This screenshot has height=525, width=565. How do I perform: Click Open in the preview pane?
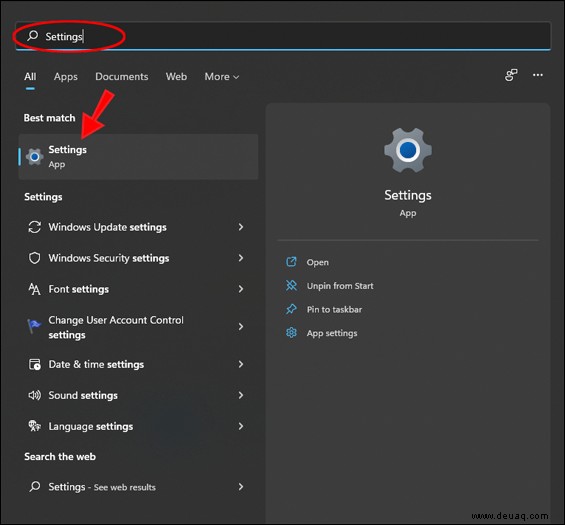(x=317, y=262)
